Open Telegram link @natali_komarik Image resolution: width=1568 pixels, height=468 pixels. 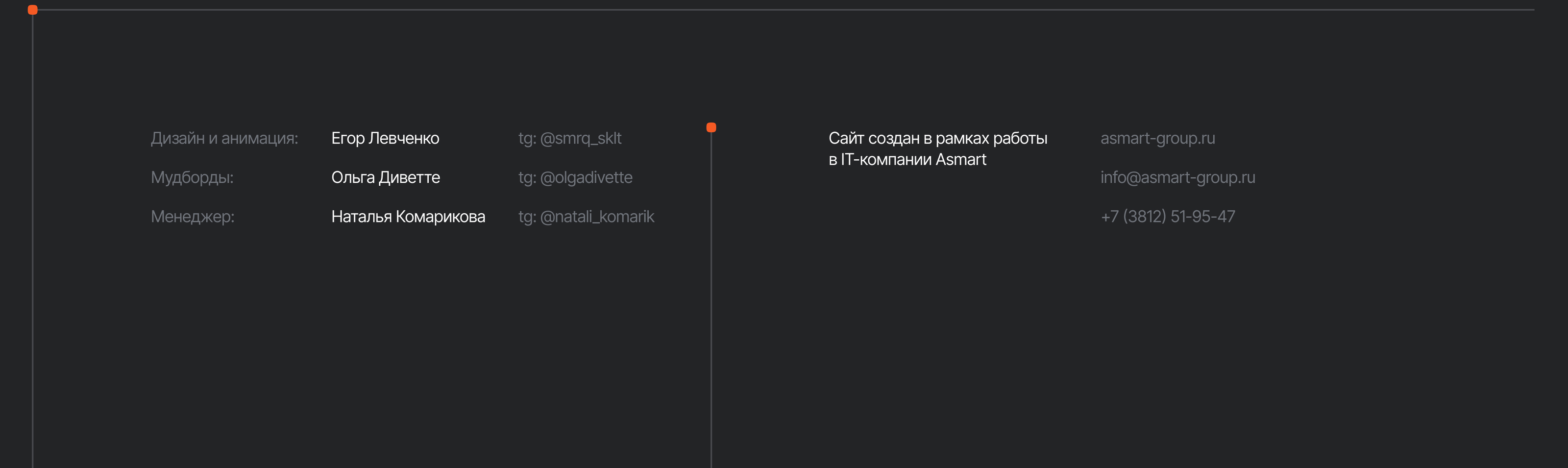586,217
